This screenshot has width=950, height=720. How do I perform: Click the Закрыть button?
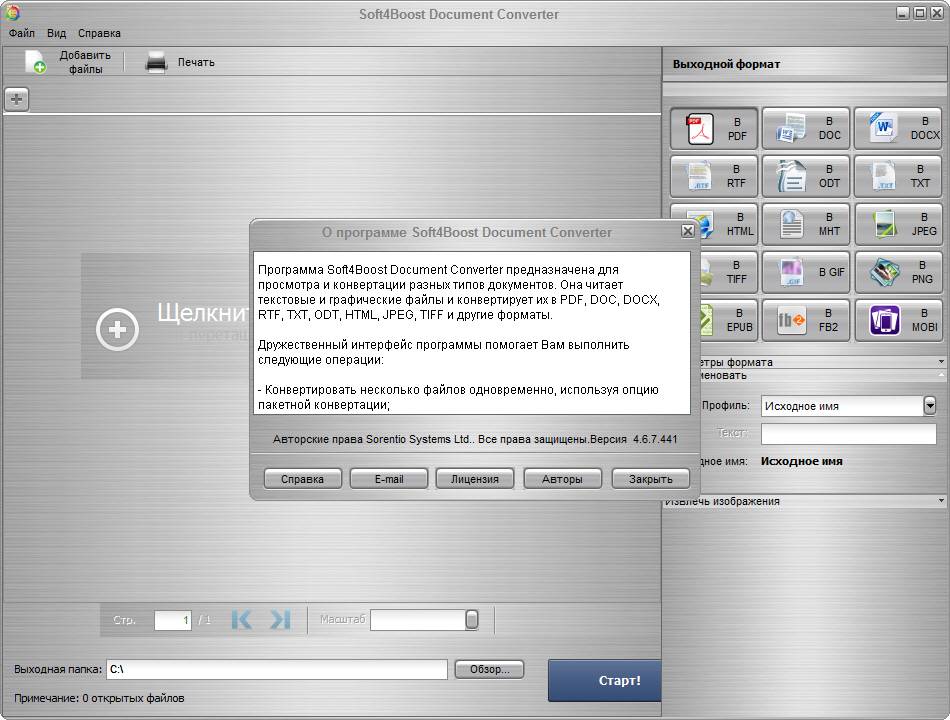651,479
